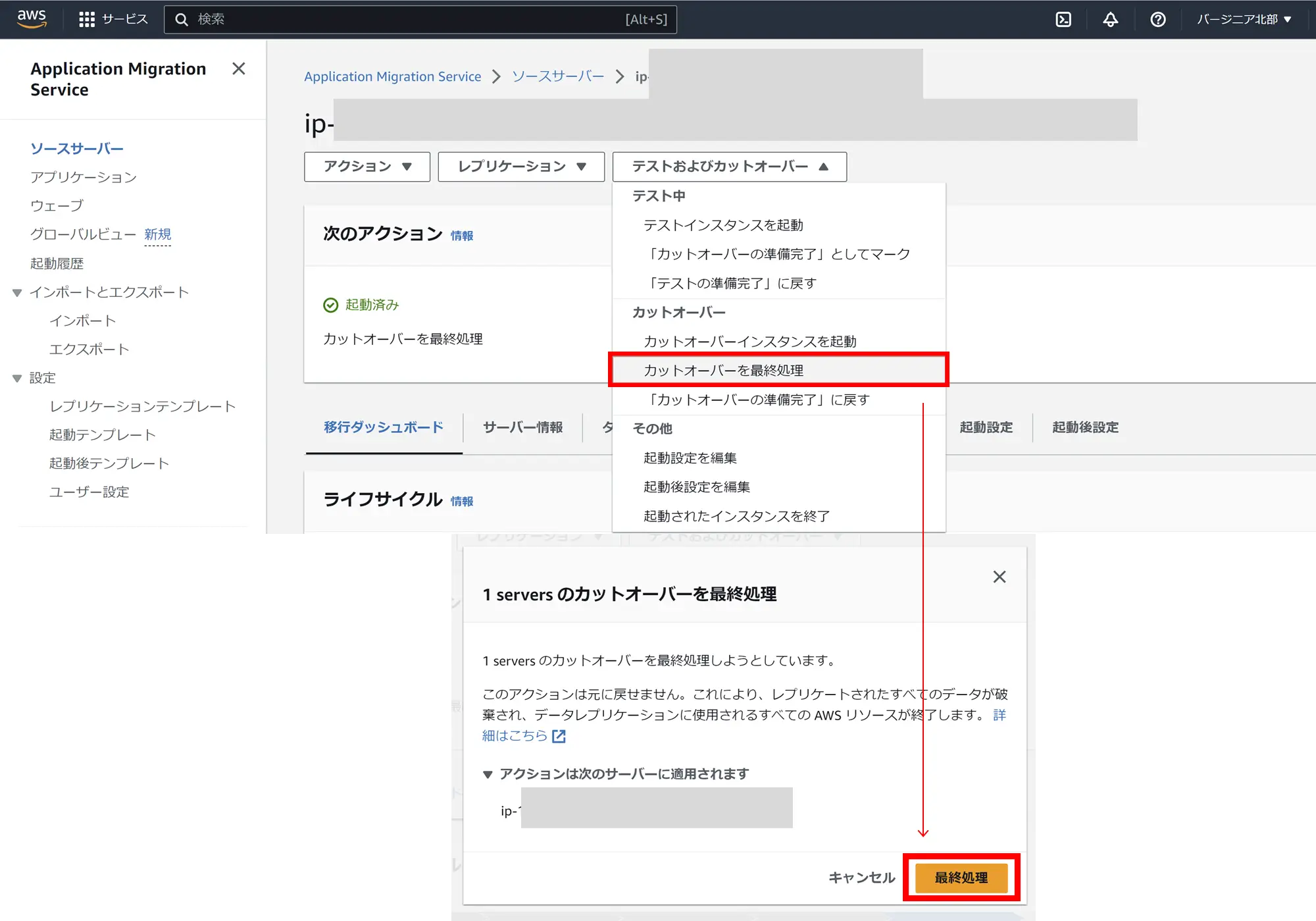Click the Application Migration Service breadcrumb
This screenshot has width=1316, height=921.
[x=393, y=76]
